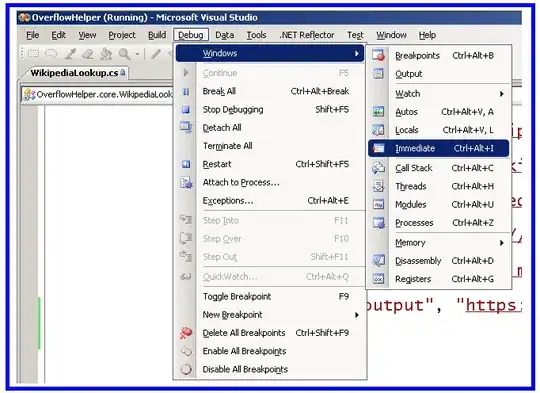Open the Immediate window
The height and width of the screenshot is (393, 540).
[438, 148]
